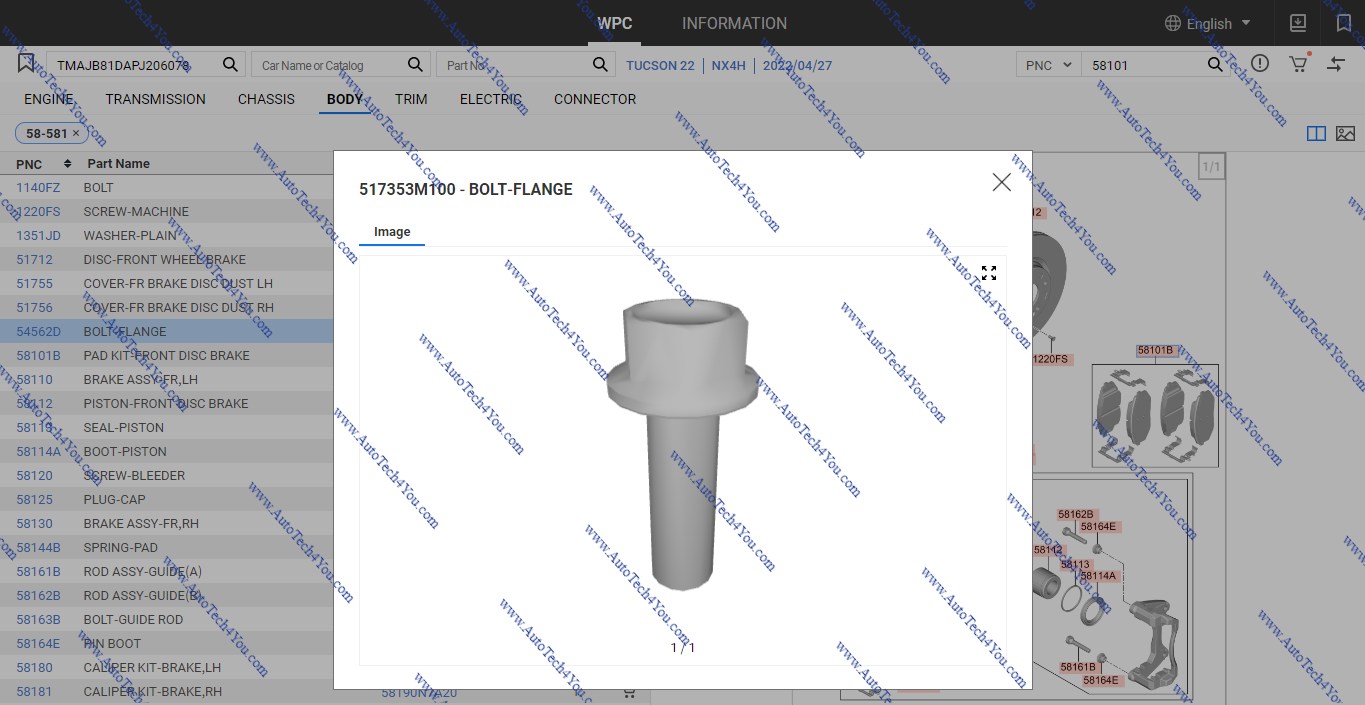Close the BOLT-FLANGE image dialog
Image resolution: width=1365 pixels, height=705 pixels.
coord(1001,182)
